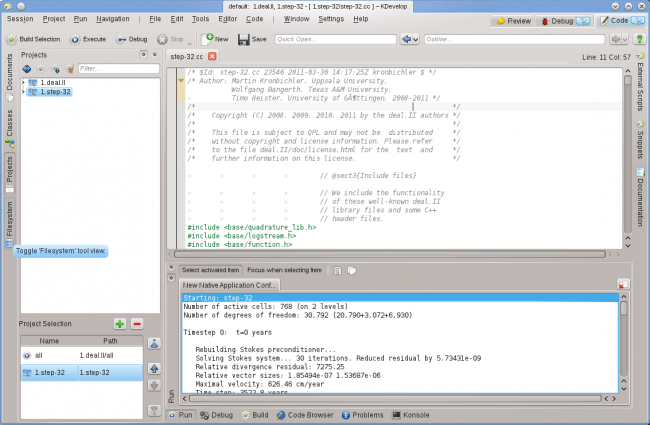Viewport: 650px width, 425px height.
Task: Click the Build Selection toolbar icon
Action: 12,39
